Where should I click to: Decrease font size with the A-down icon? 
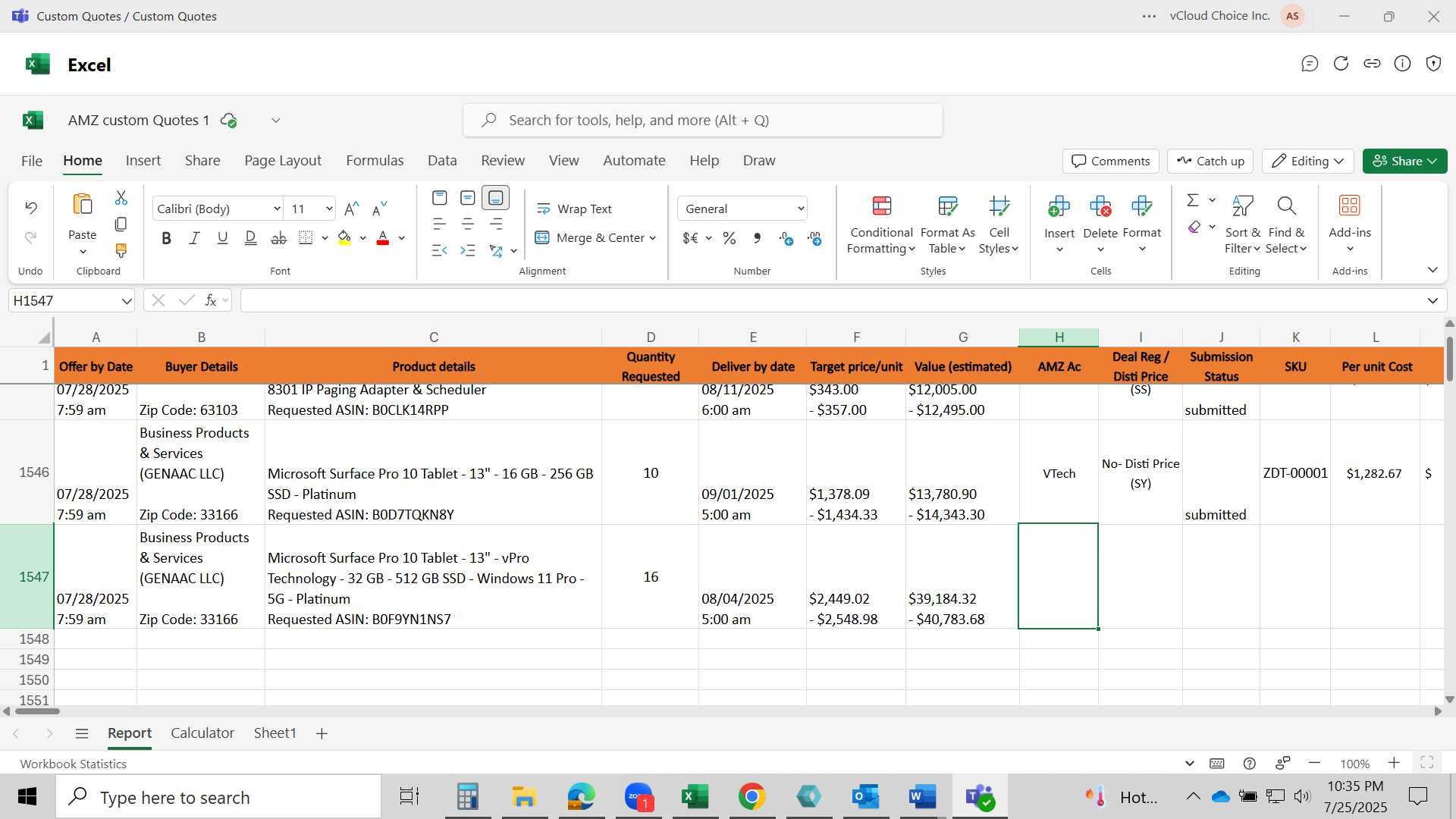pyautogui.click(x=379, y=209)
